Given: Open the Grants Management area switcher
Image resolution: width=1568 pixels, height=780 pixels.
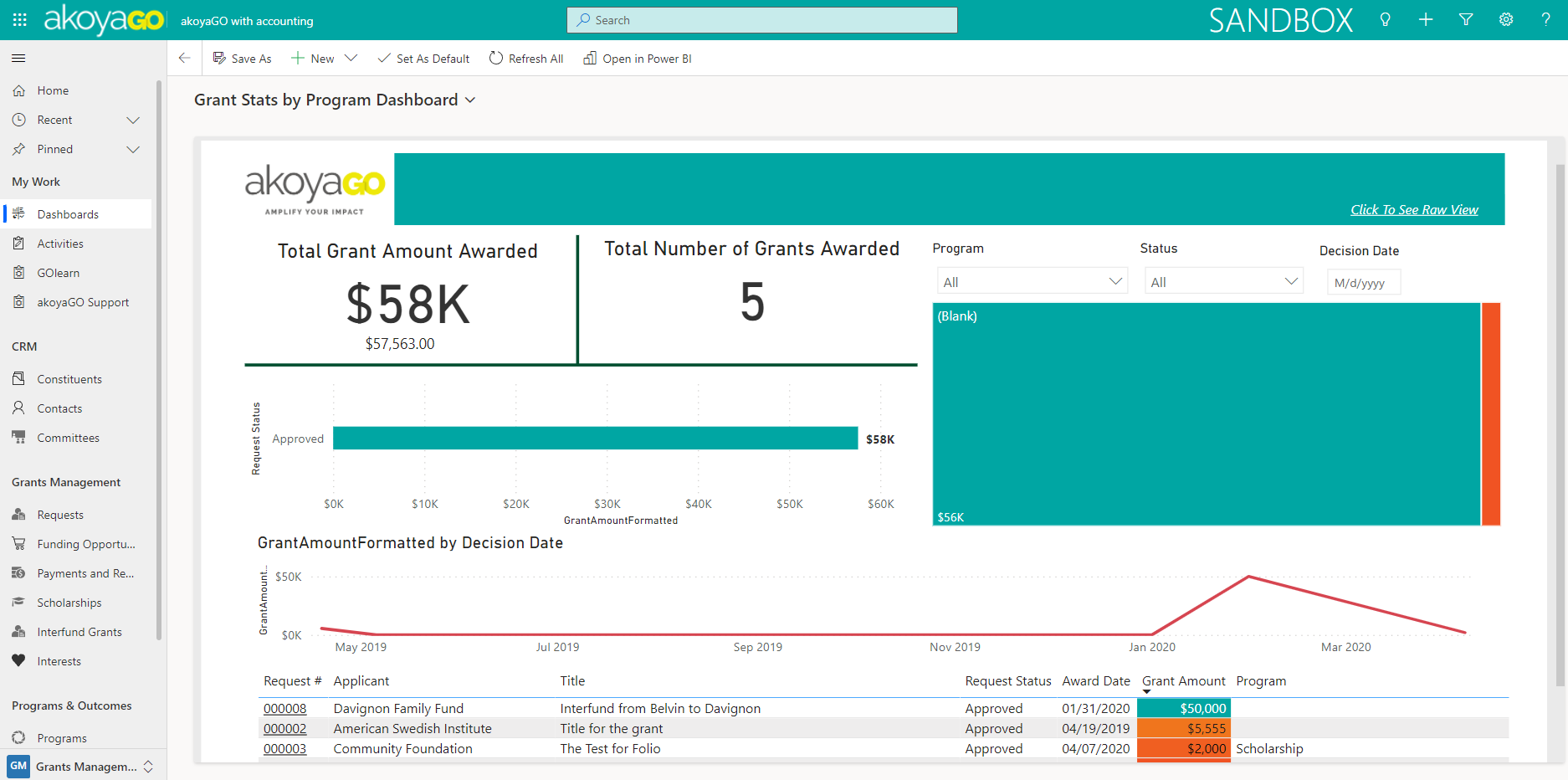Looking at the screenshot, I should click(x=84, y=766).
